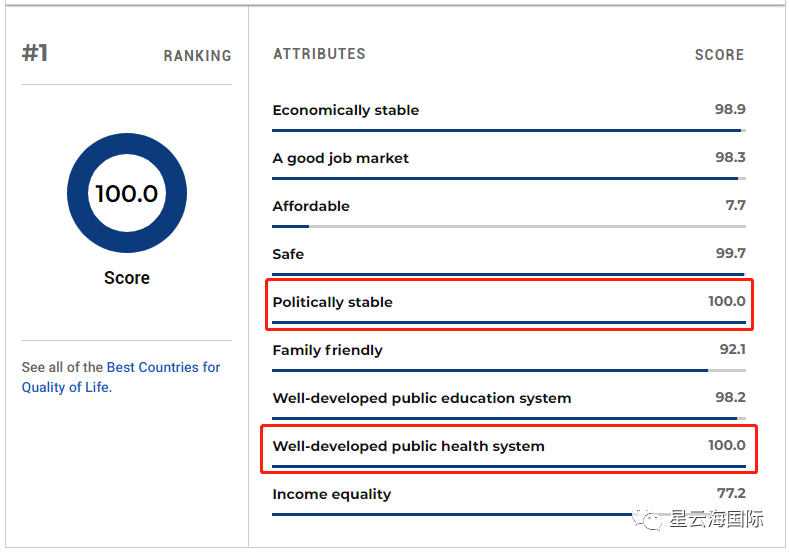Image resolution: width=789 pixels, height=553 pixels.
Task: Click Well-developed public health system label
Action: click(408, 446)
